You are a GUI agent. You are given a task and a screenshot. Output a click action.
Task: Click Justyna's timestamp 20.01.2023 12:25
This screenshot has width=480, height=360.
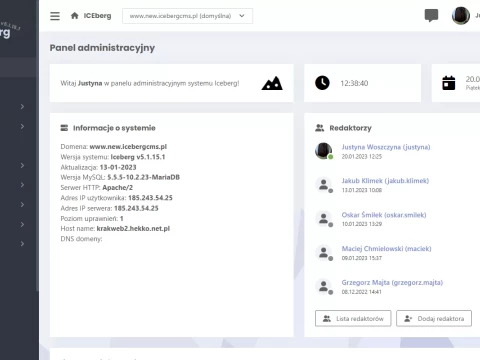[362, 156]
